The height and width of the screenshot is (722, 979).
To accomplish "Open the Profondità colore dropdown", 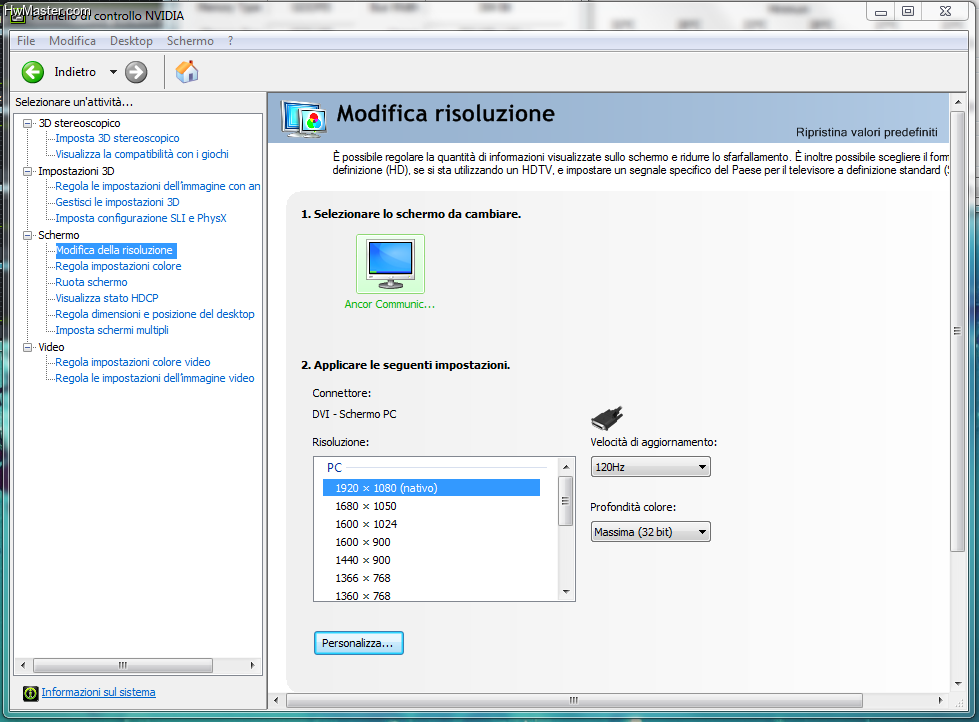I will click(651, 532).
